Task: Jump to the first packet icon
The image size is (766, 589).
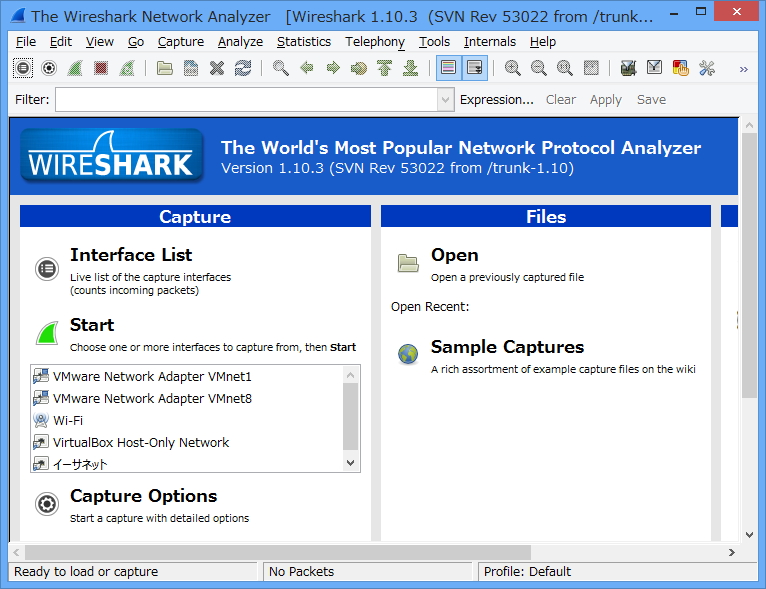Action: (x=385, y=68)
